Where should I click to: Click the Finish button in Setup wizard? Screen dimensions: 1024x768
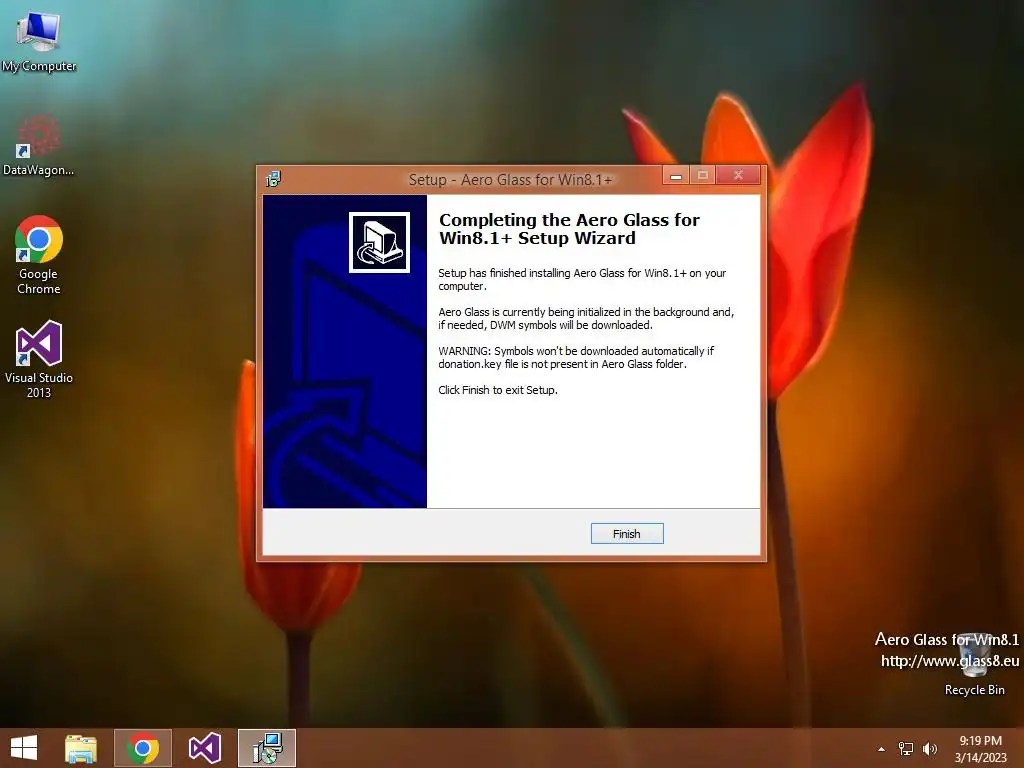tap(627, 534)
